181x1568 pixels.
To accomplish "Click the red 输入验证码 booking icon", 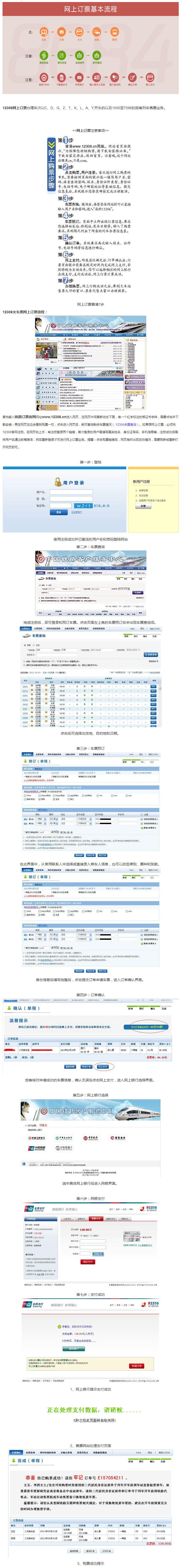I will (x=115, y=78).
